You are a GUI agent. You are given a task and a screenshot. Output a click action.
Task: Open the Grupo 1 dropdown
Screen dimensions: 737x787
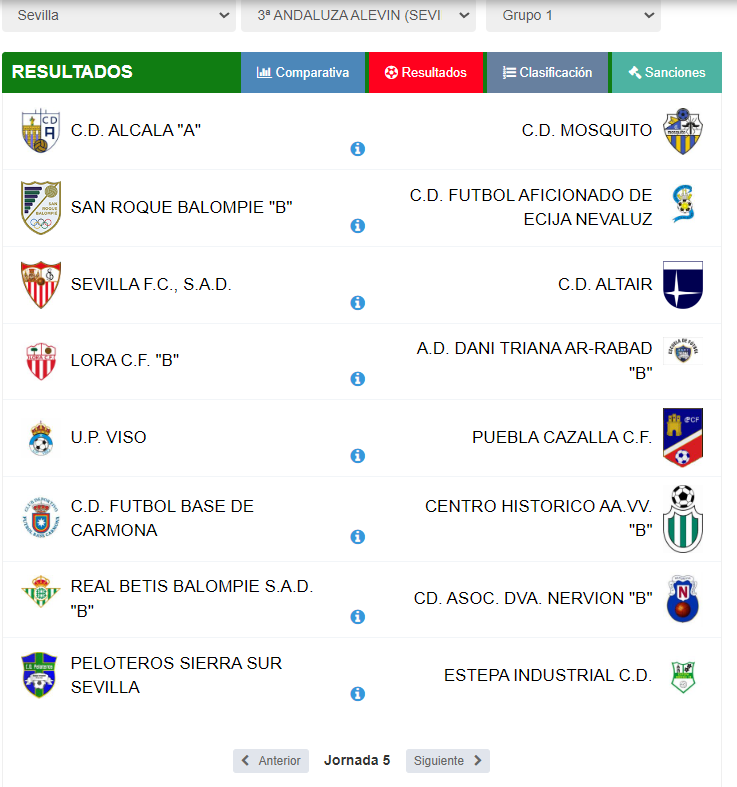pyautogui.click(x=573, y=16)
